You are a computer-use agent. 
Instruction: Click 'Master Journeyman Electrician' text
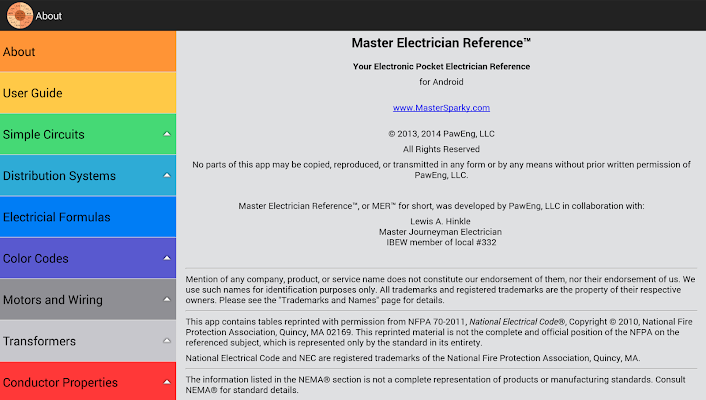[440, 232]
